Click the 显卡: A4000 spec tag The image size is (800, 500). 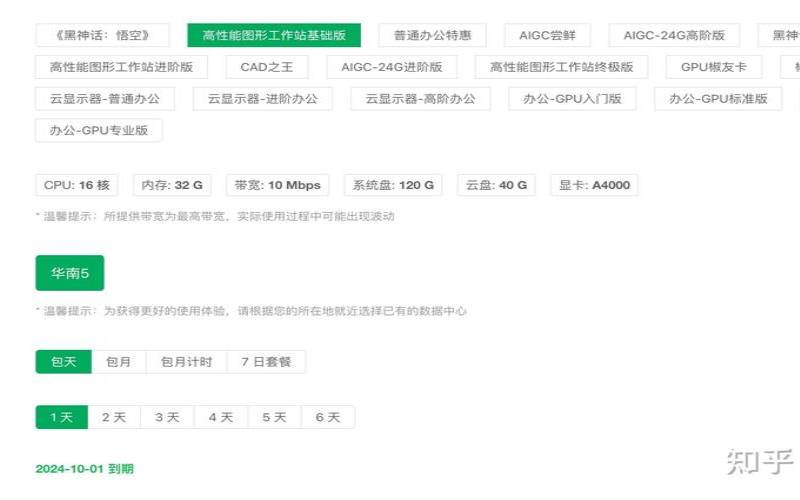point(594,185)
